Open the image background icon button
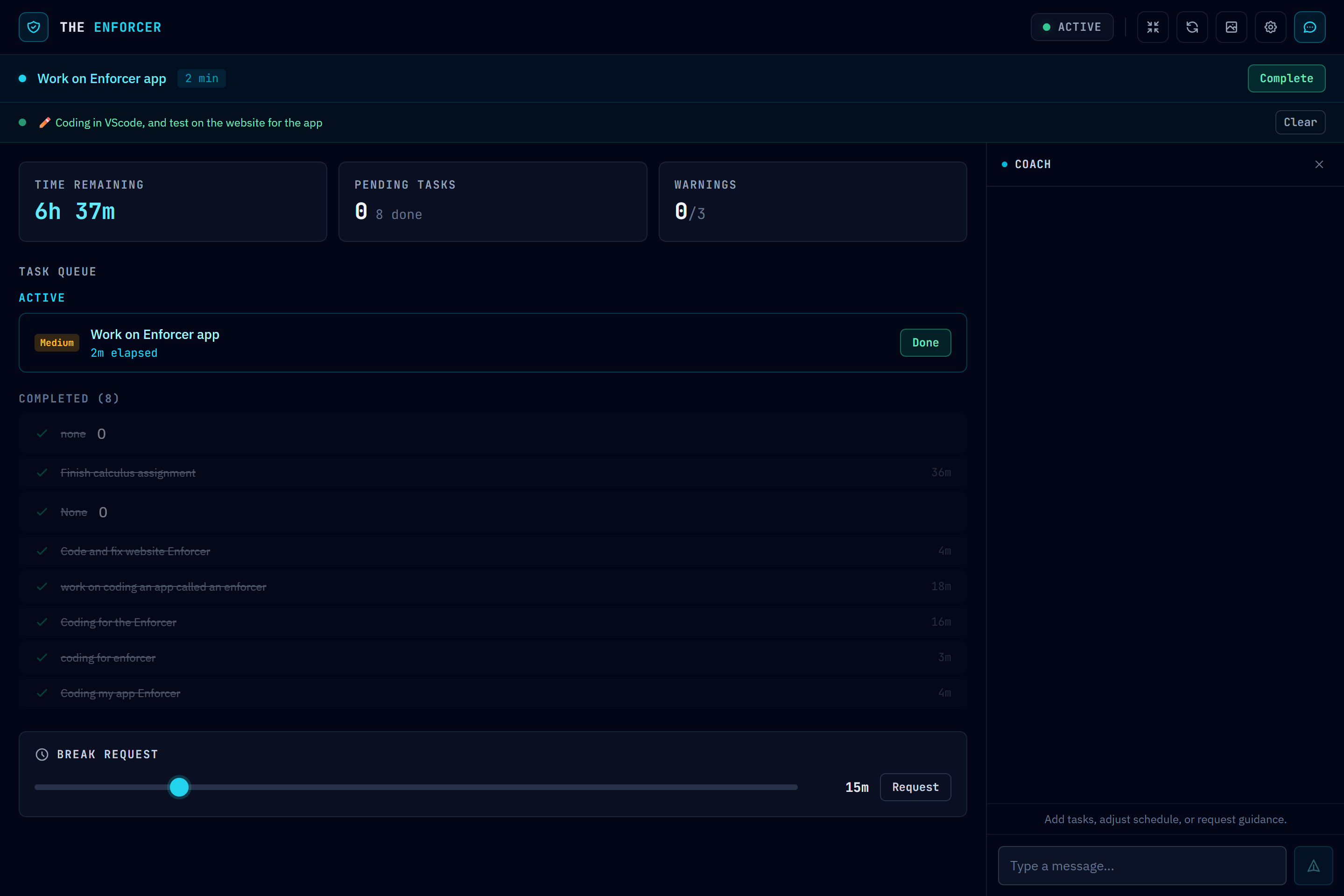Screen dimensions: 1344x896 (1231, 27)
